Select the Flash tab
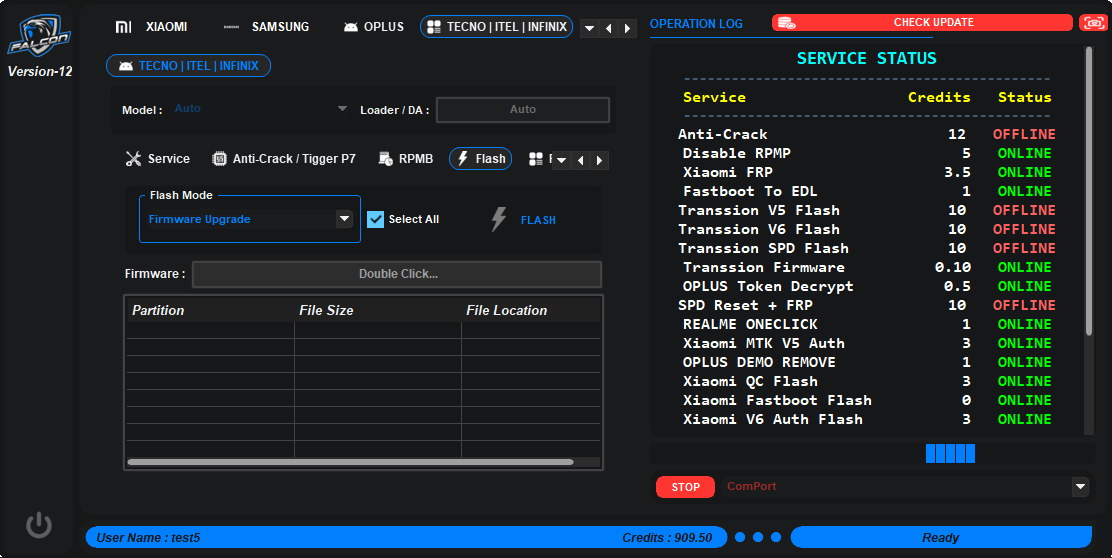The height and width of the screenshot is (558, 1112). coord(481,159)
